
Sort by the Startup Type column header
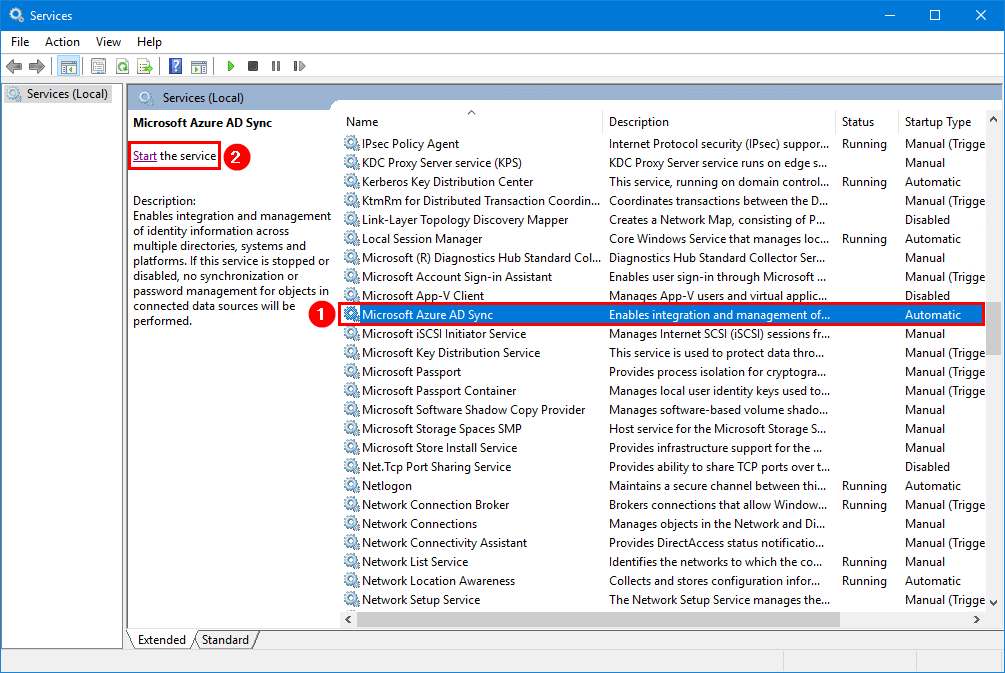pyautogui.click(x=942, y=122)
